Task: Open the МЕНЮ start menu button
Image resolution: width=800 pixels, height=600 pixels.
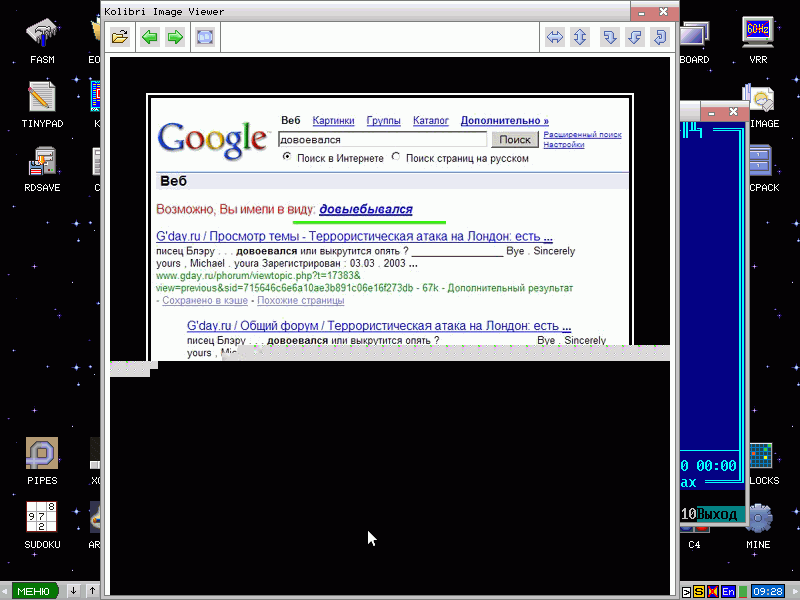Action: tap(33, 591)
